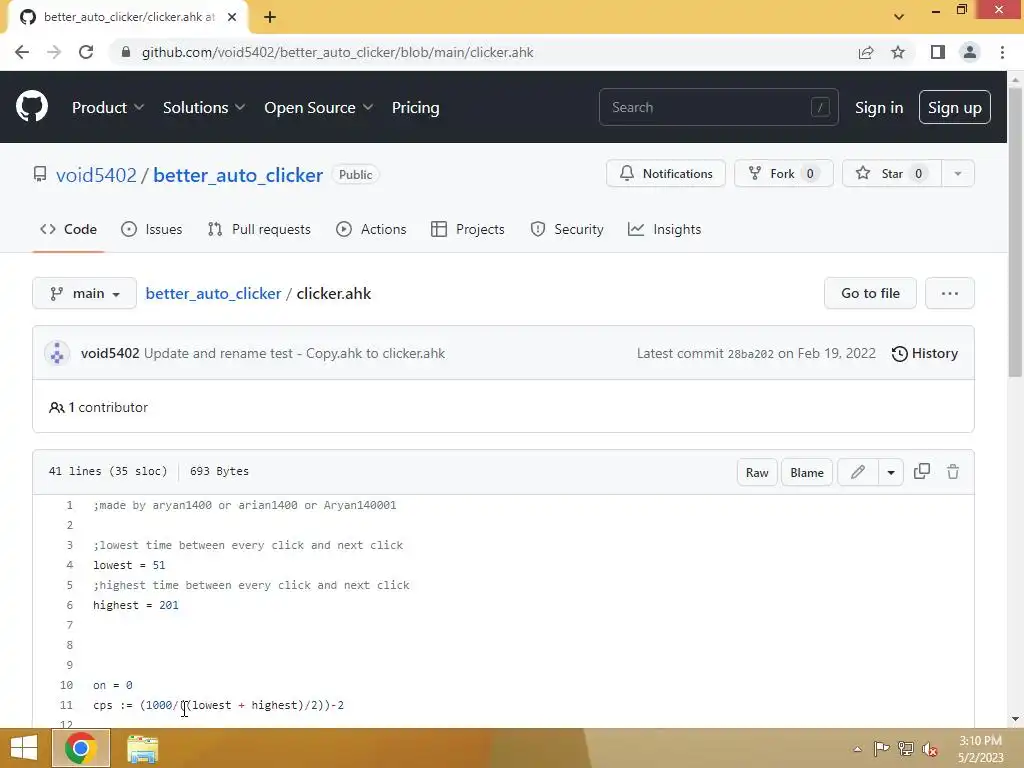Open a new browser tab
Image resolution: width=1024 pixels, height=768 pixels.
pos(270,17)
